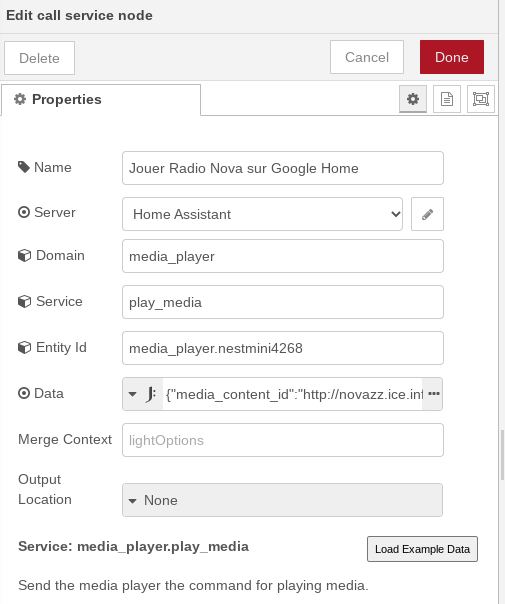This screenshot has height=604, width=505.
Task: Click the J: JSON type icon
Action: point(151,394)
